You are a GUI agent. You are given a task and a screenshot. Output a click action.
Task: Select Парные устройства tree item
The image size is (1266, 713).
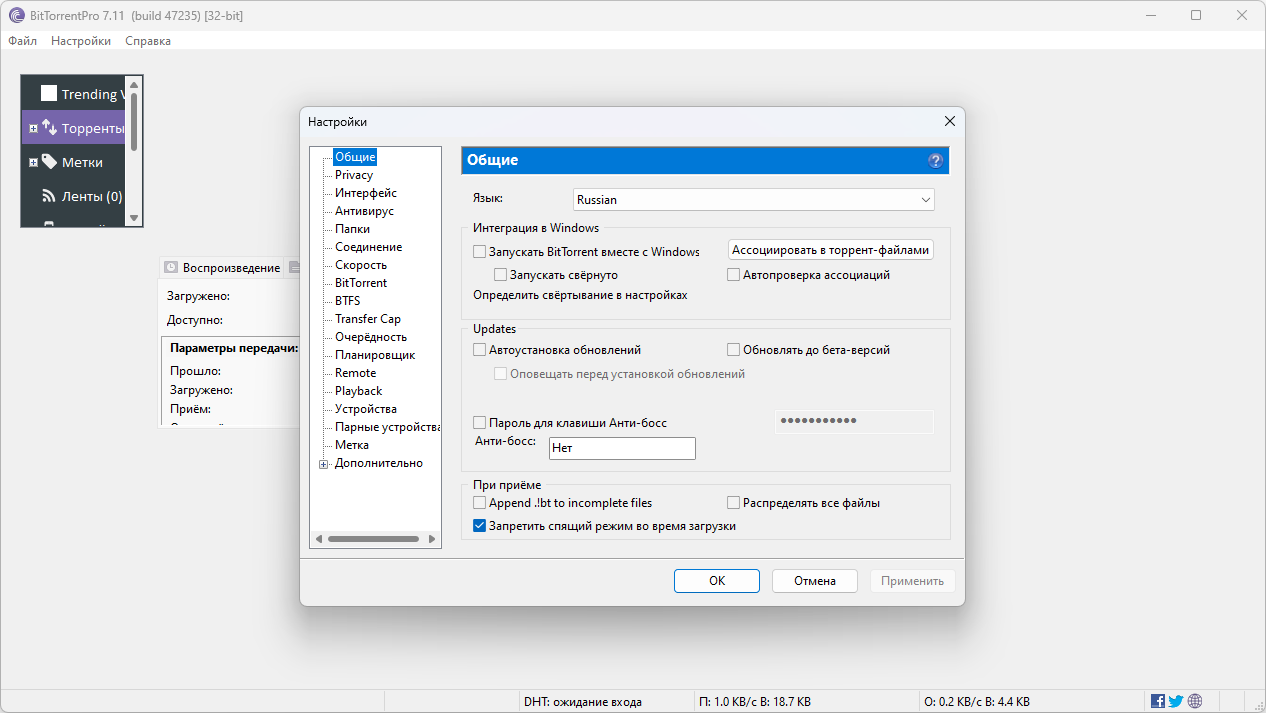[387, 427]
